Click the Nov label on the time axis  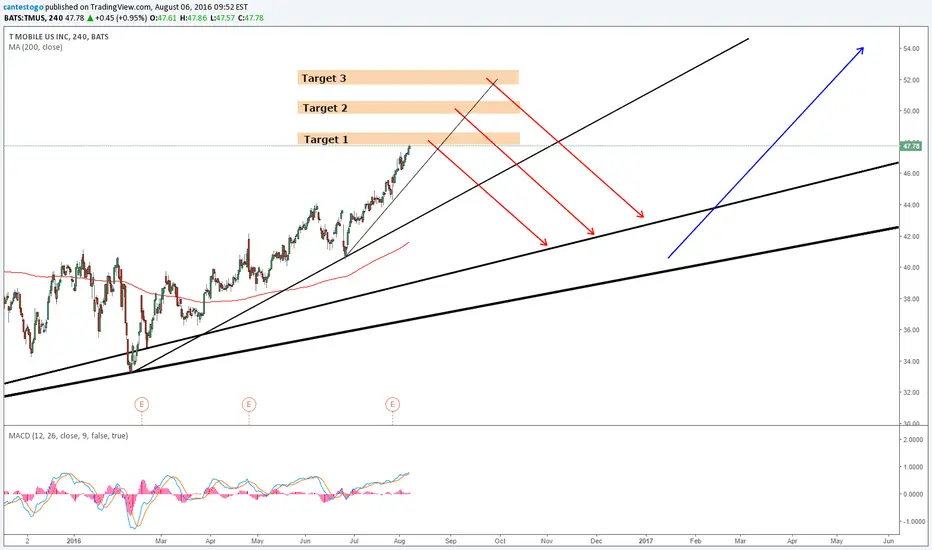point(547,541)
